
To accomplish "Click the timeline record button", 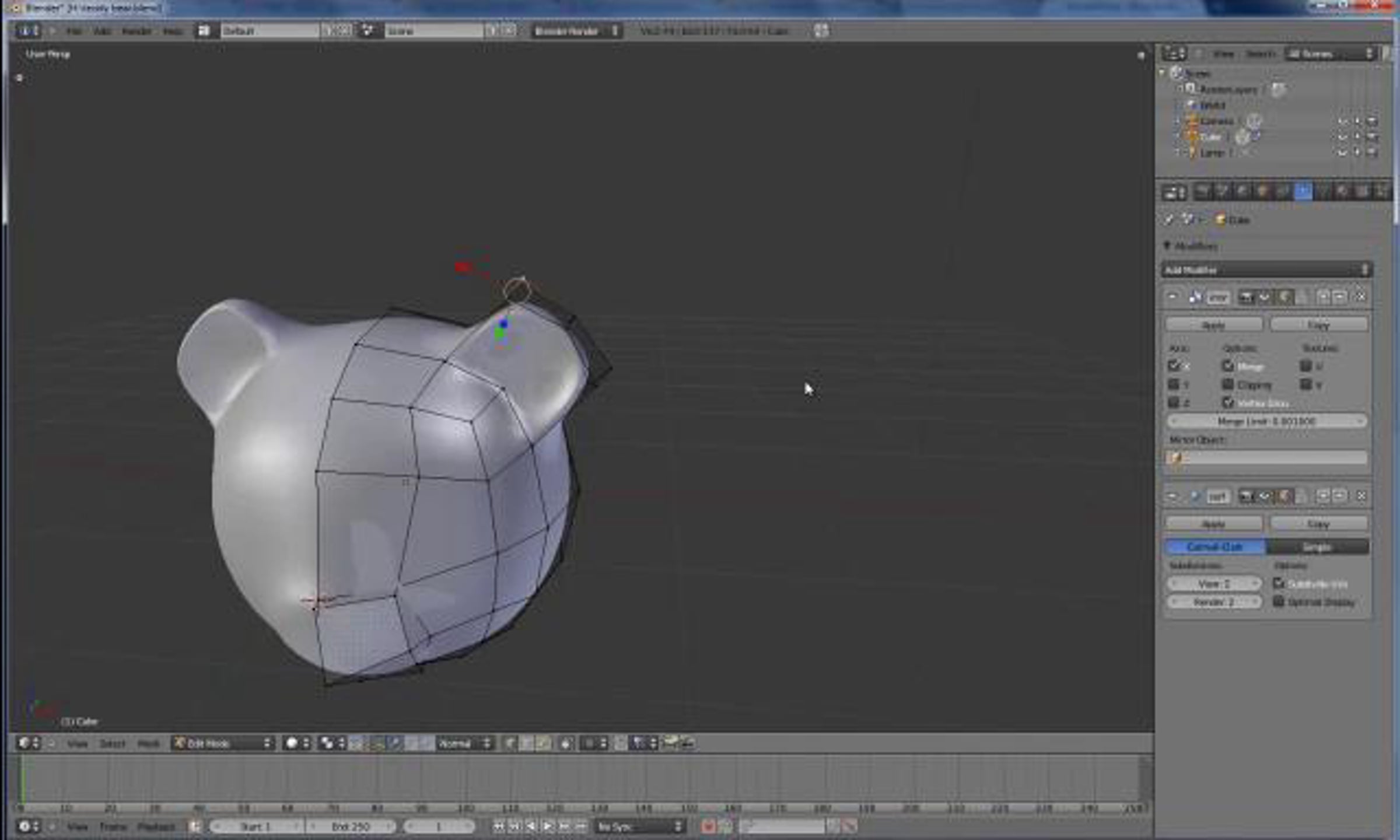I will tap(708, 826).
